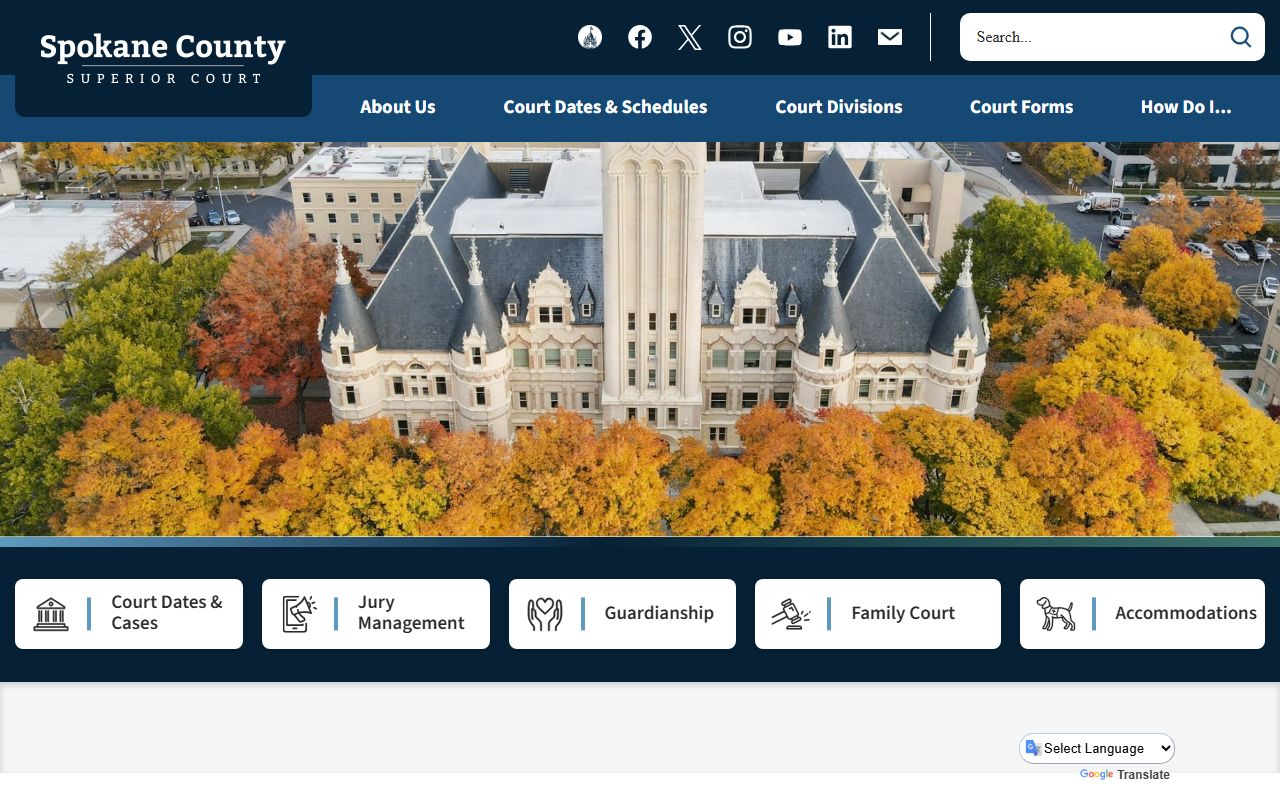This screenshot has width=1280, height=800.
Task: Click the Google Translate link
Action: coord(1125,775)
